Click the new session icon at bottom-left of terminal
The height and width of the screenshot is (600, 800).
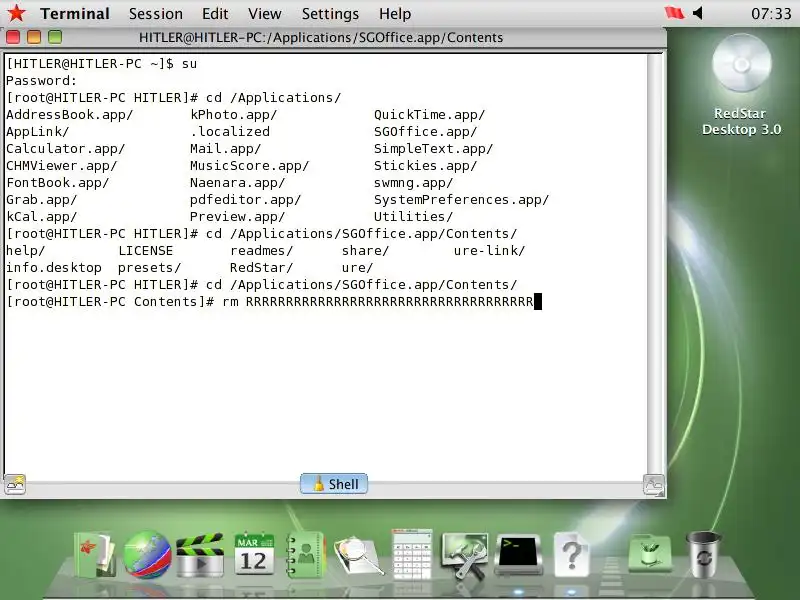(x=15, y=484)
